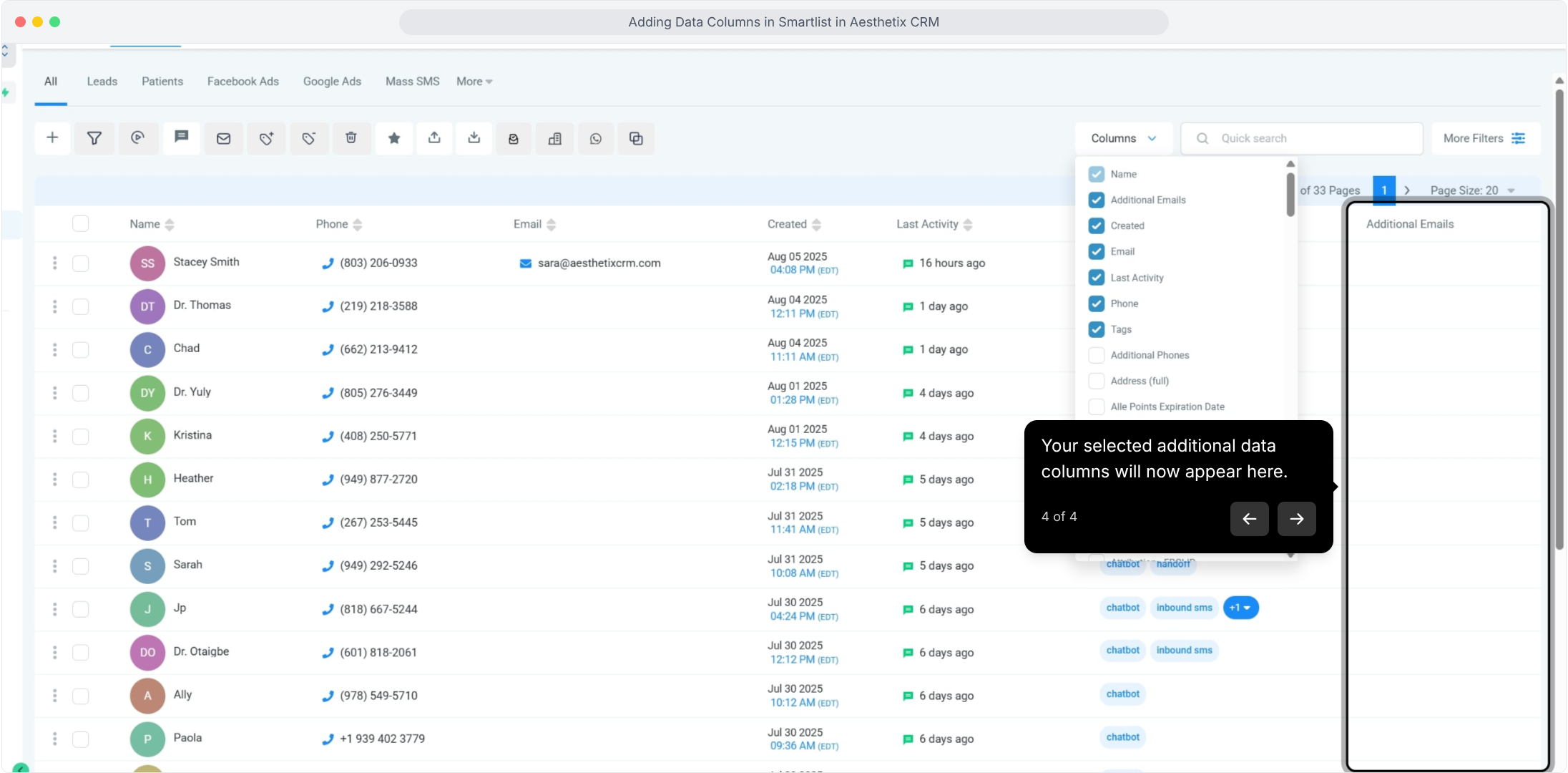Image resolution: width=1568 pixels, height=773 pixels.
Task: Sort by the Name column arrows
Action: coord(170,225)
